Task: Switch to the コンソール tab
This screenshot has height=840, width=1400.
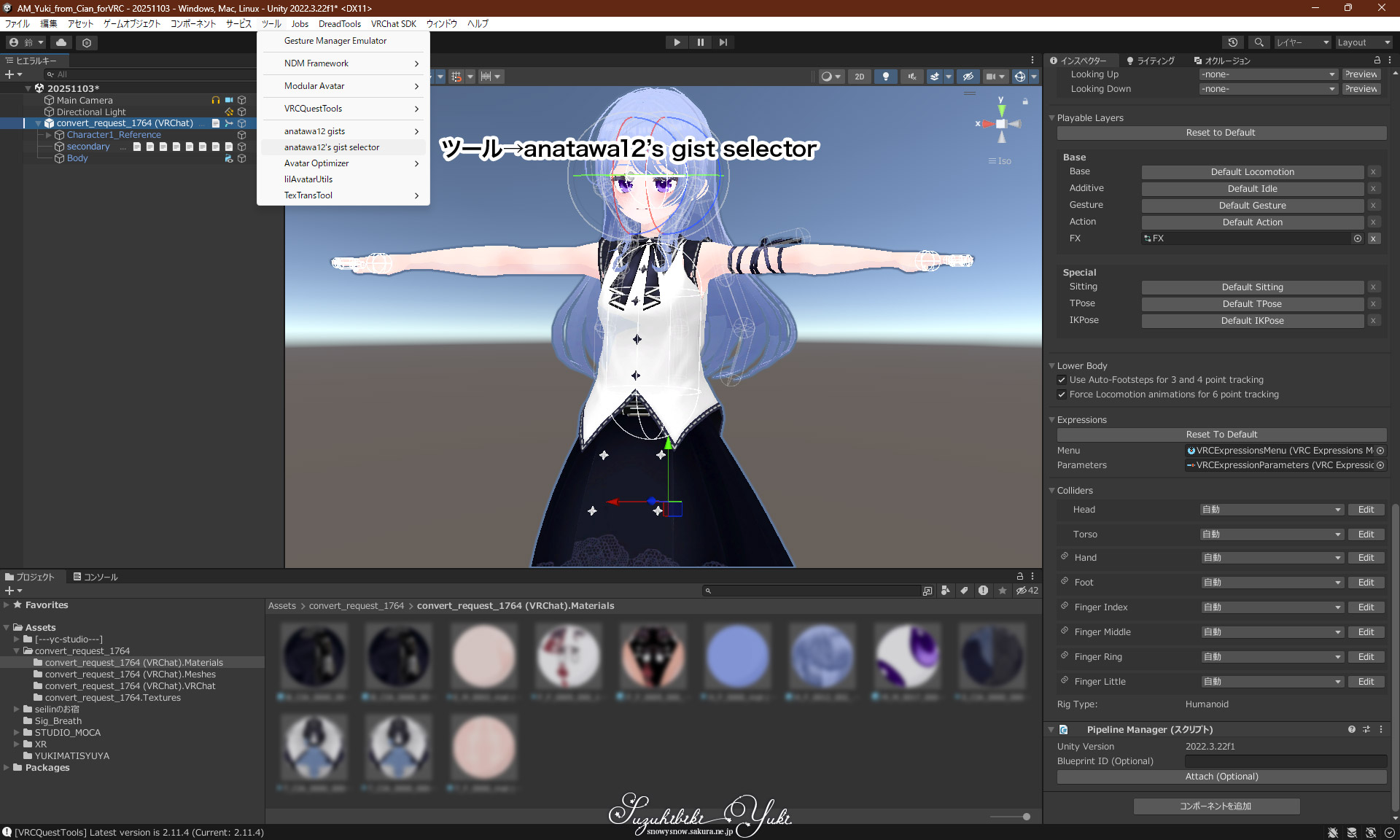Action: [x=96, y=577]
